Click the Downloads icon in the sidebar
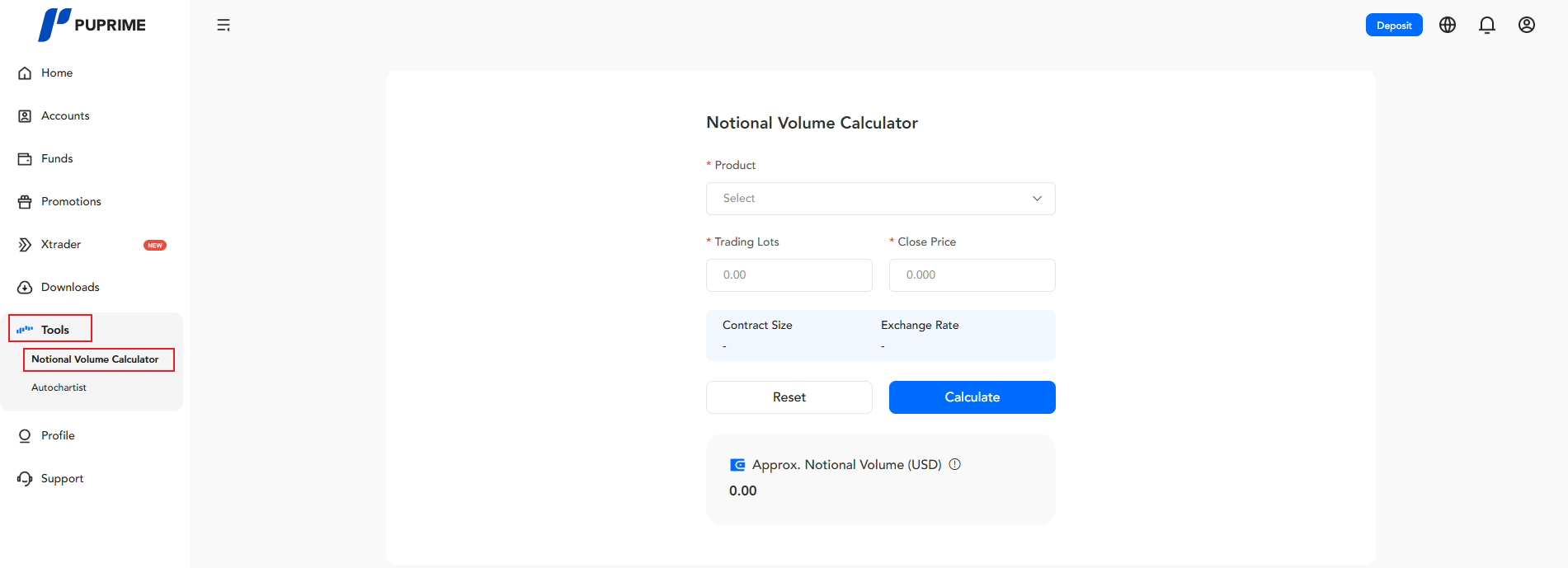Viewport: 1568px width, 568px height. coord(25,288)
